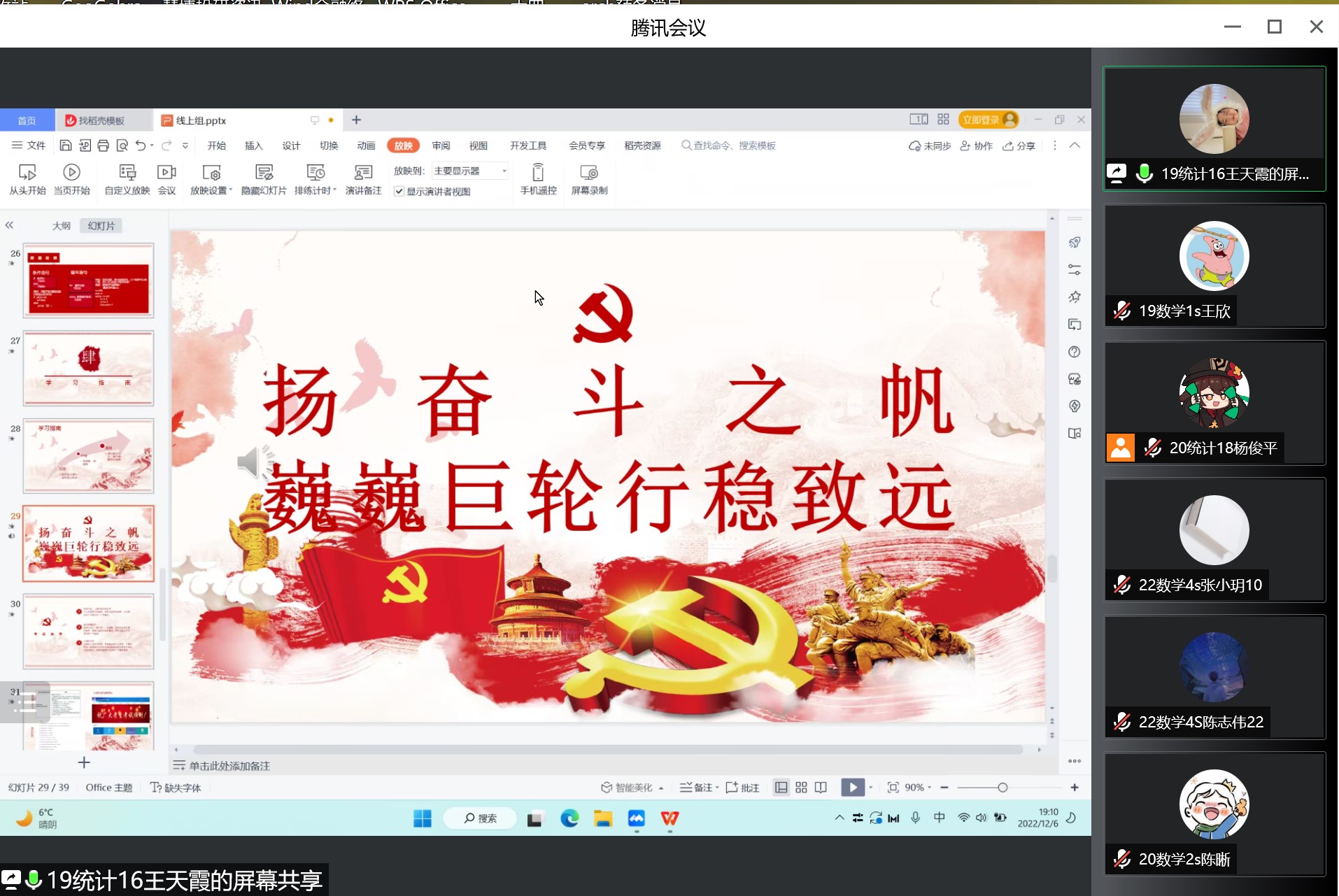Open the 文件 menu
The height and width of the screenshot is (896, 1339).
pos(29,145)
